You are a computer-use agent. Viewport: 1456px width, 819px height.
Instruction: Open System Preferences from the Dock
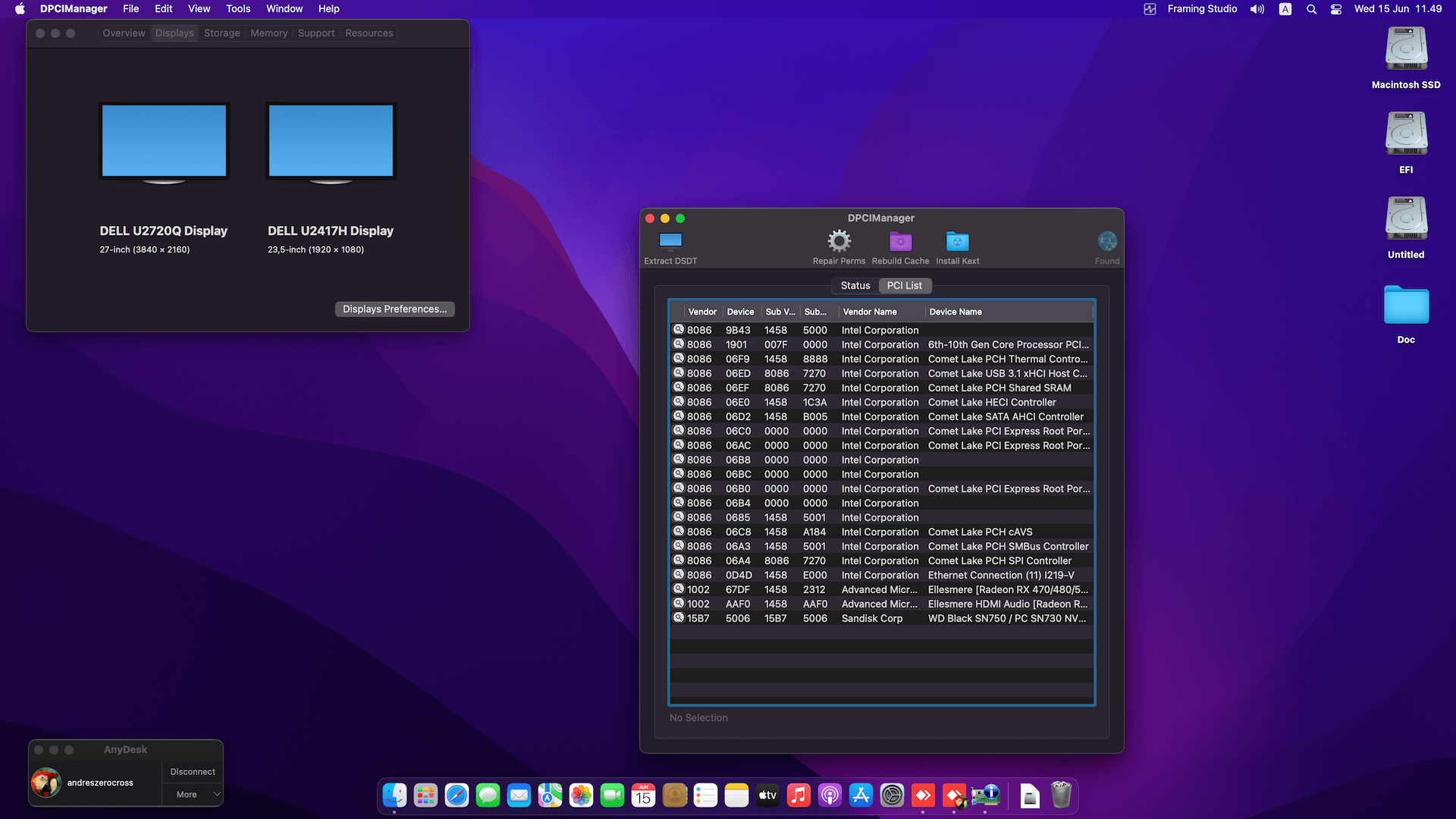892,795
